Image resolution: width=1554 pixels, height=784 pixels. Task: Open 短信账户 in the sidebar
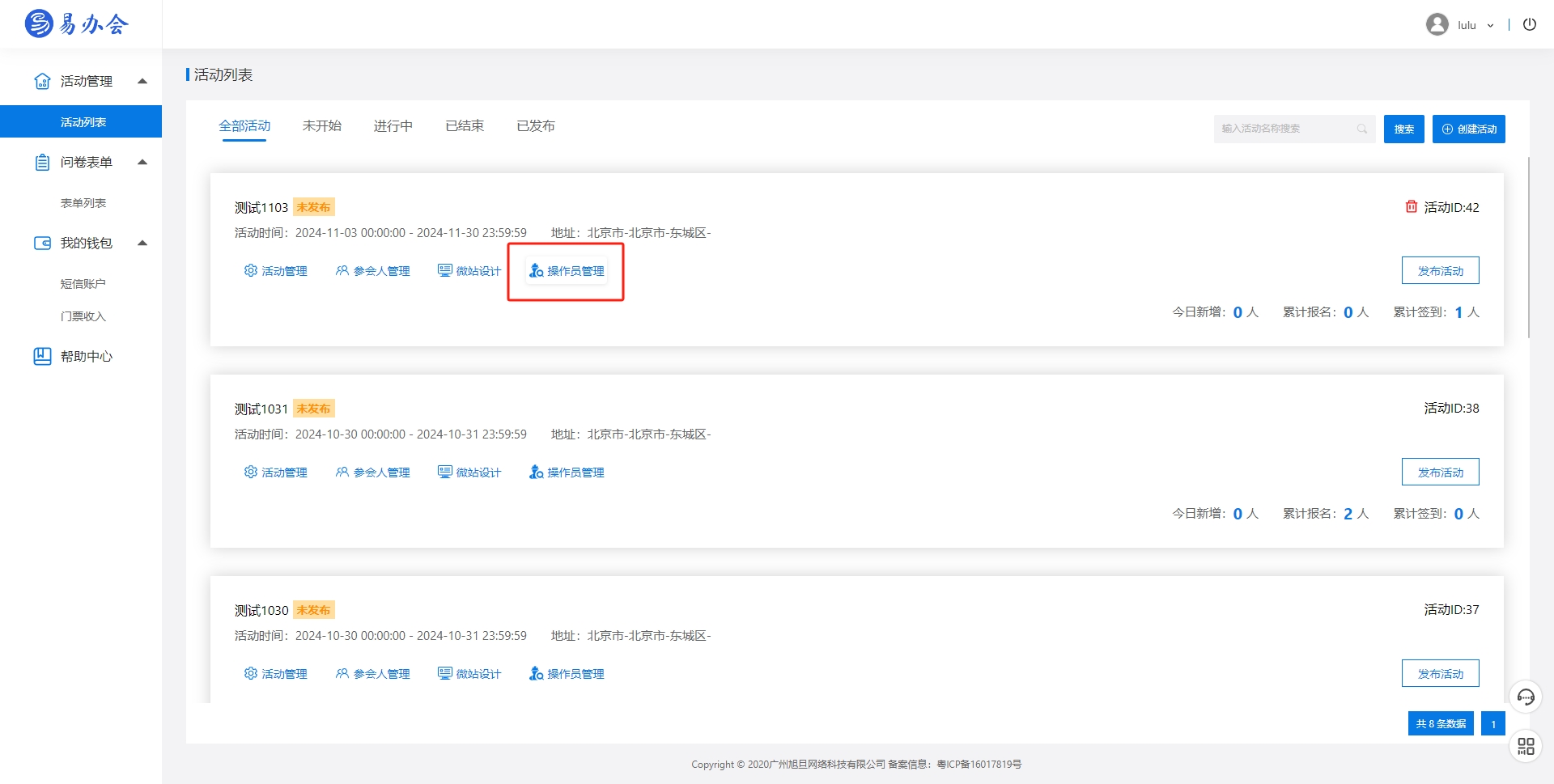point(83,284)
